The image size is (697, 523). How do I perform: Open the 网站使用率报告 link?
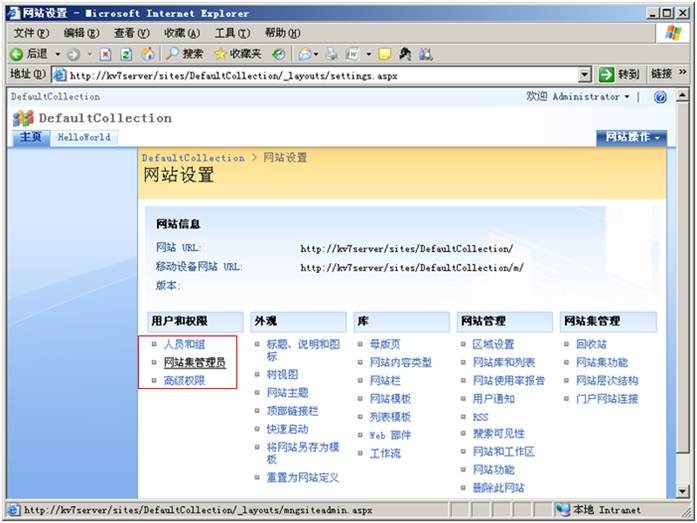point(509,381)
